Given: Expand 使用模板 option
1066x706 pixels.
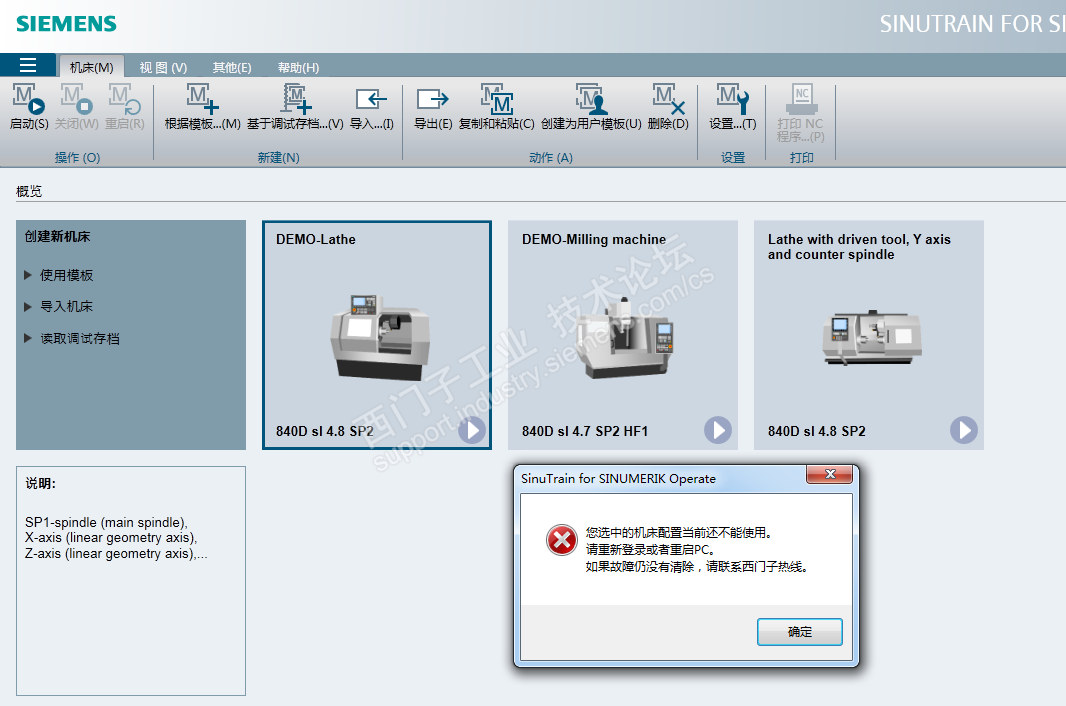Looking at the screenshot, I should [x=58, y=275].
